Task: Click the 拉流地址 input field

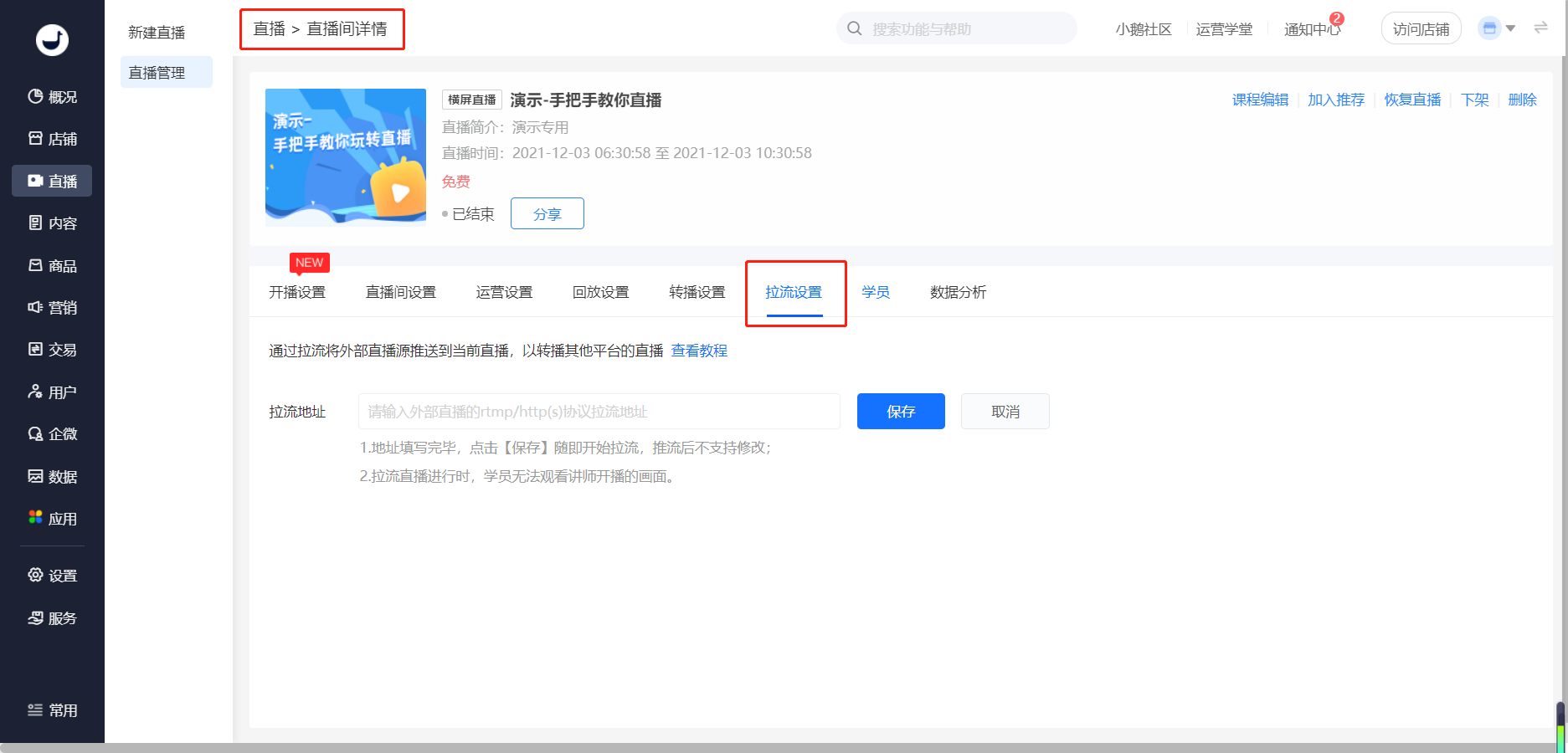Action: point(599,412)
